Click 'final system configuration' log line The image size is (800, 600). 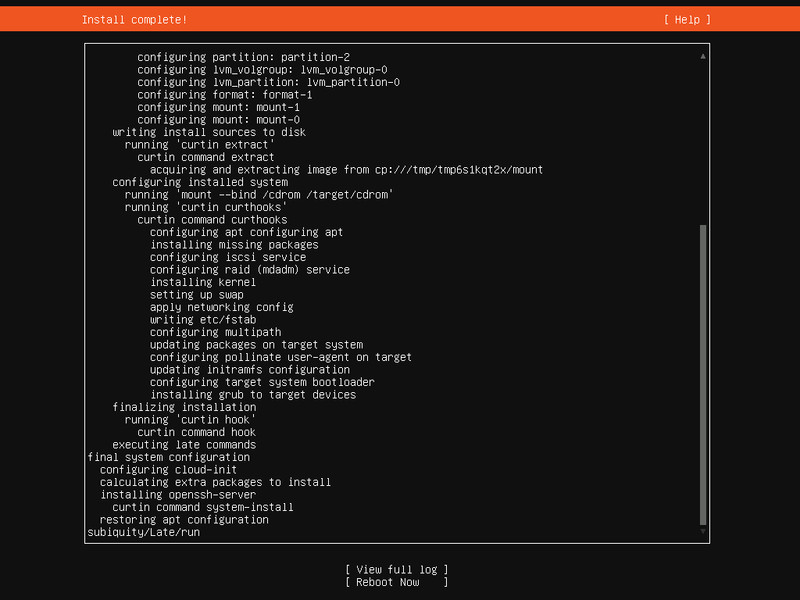coord(169,457)
